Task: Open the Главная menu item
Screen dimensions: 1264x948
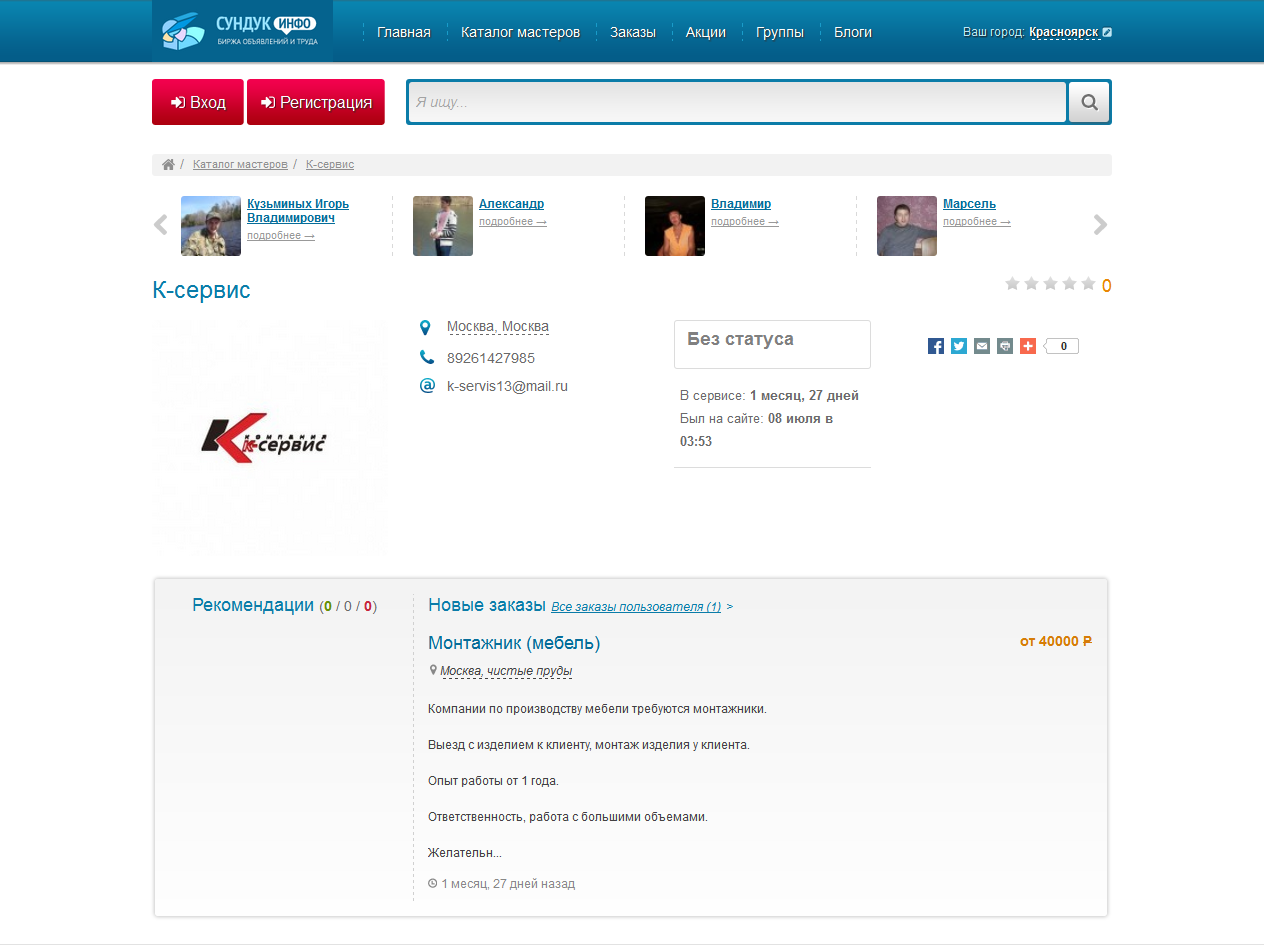Action: coord(404,32)
